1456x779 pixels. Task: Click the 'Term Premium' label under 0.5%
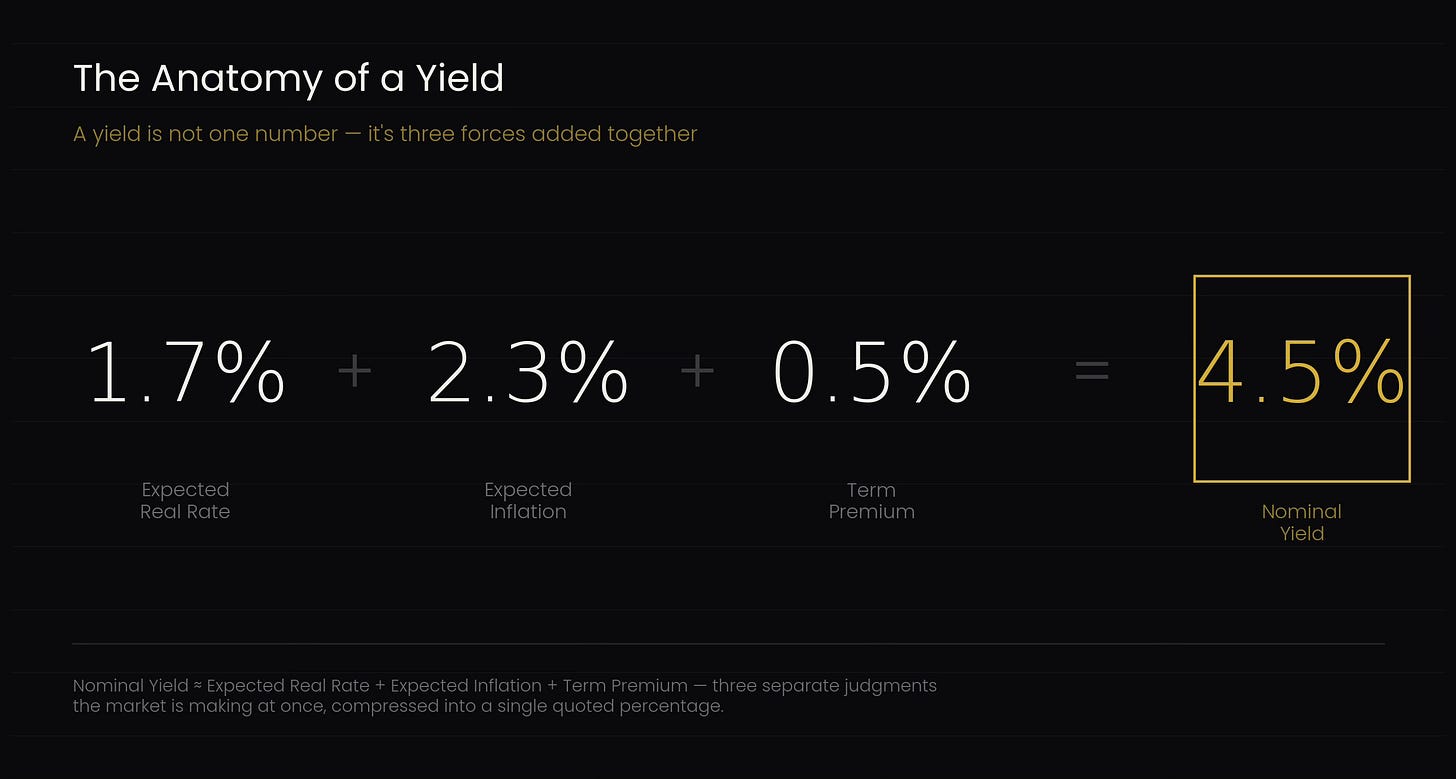(x=872, y=500)
